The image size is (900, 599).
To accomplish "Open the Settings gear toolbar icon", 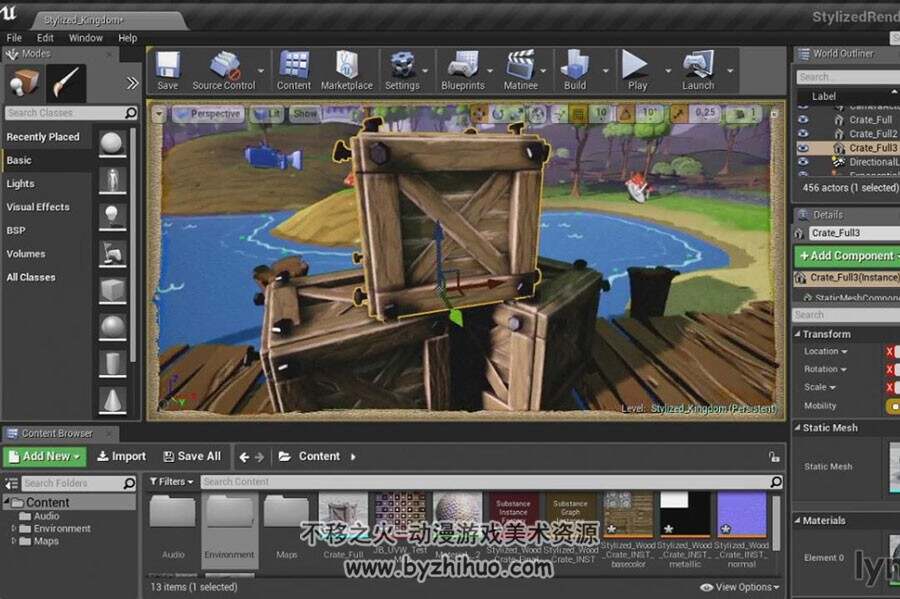I will 402,71.
